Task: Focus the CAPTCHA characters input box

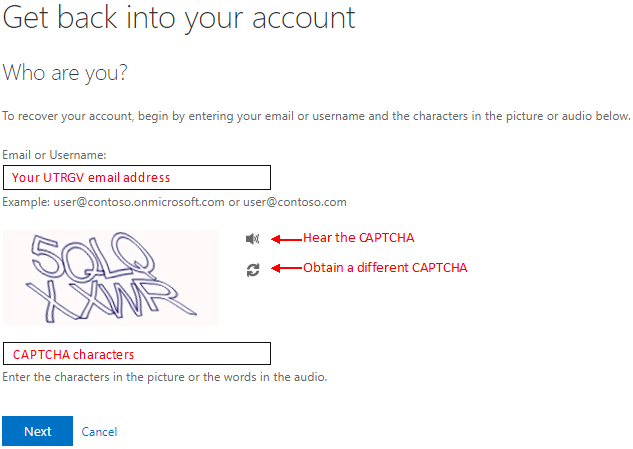Action: [x=137, y=354]
